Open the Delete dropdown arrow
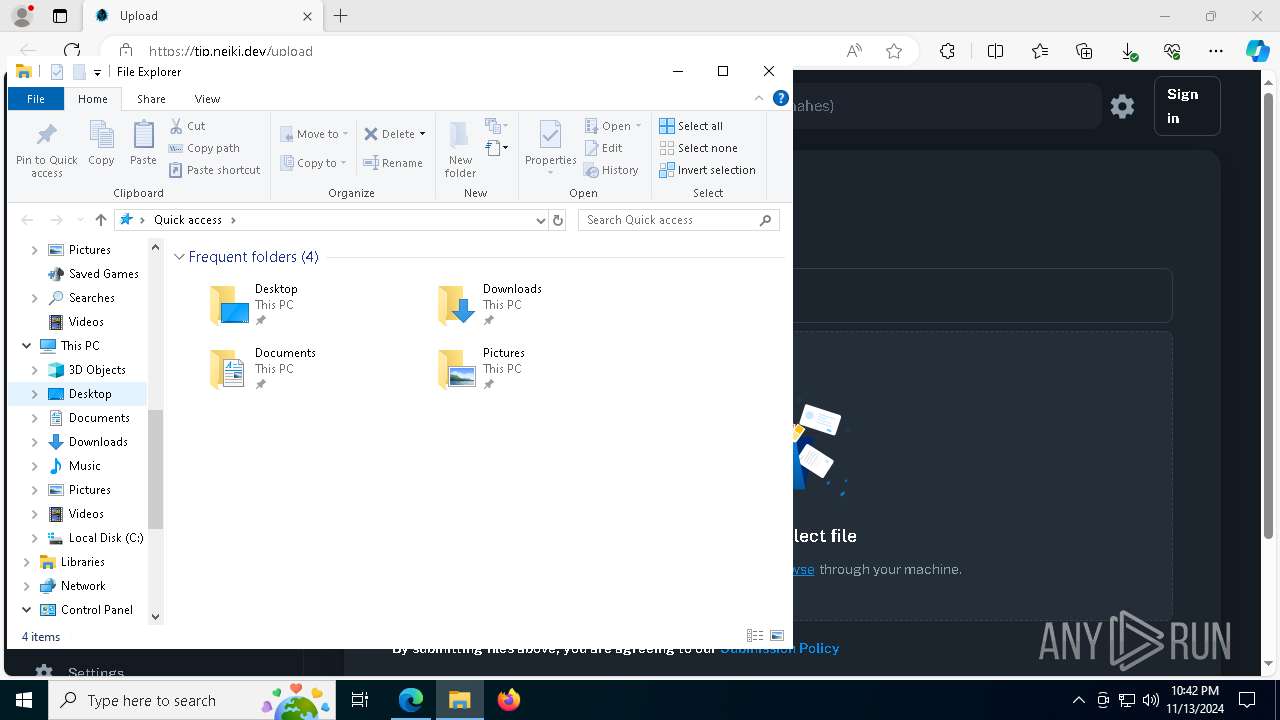The image size is (1280, 720). (422, 134)
